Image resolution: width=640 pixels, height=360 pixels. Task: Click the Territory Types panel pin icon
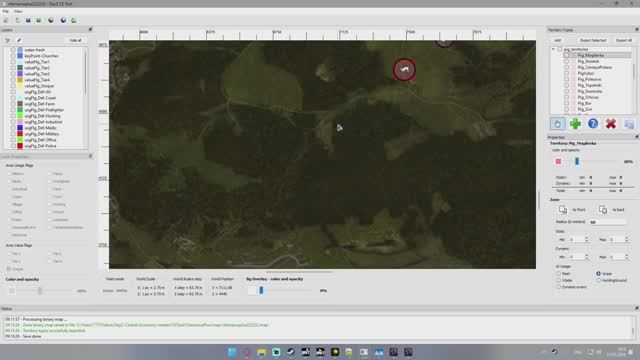(x=636, y=30)
